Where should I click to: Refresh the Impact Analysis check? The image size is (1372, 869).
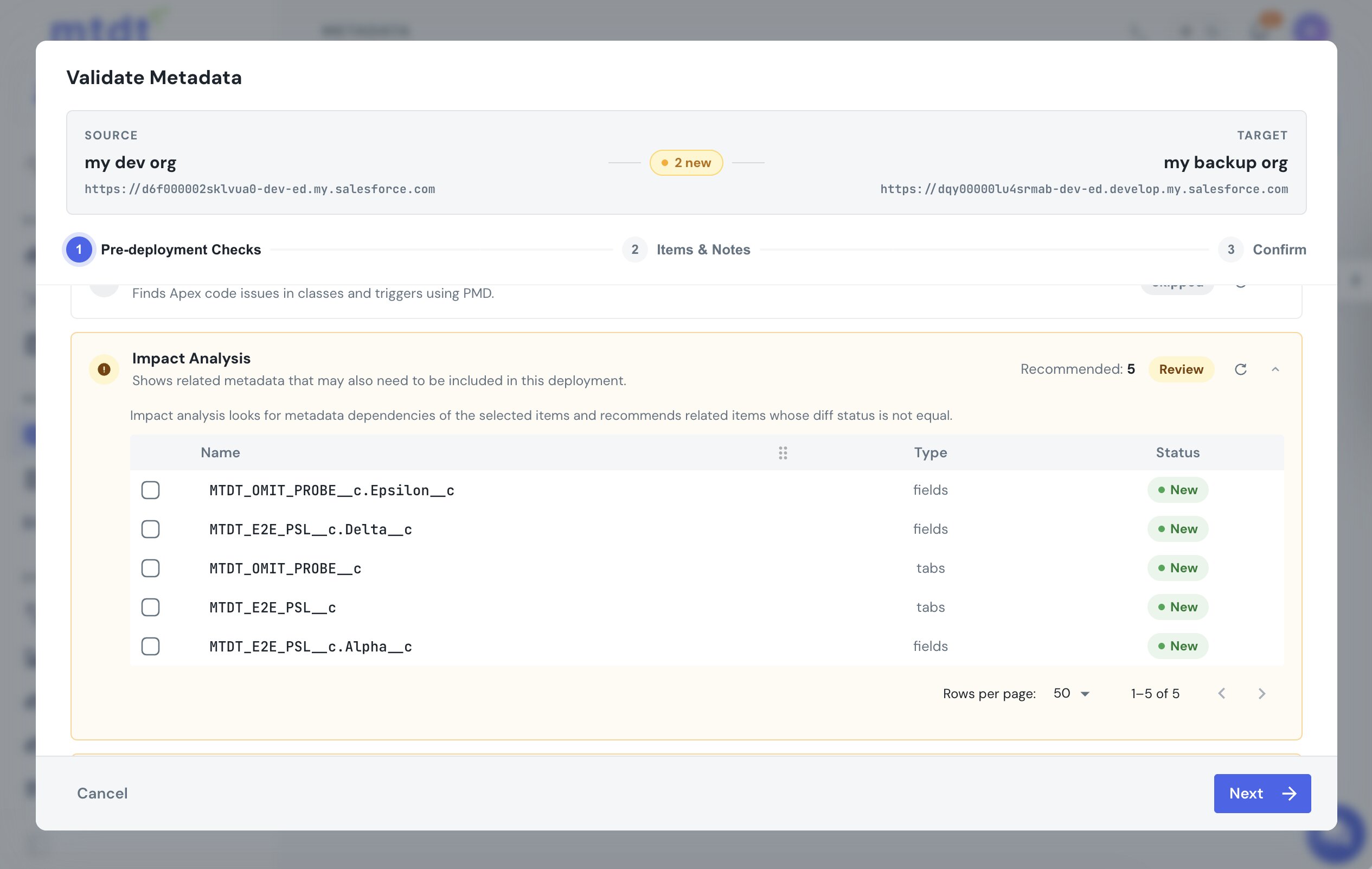(1240, 369)
